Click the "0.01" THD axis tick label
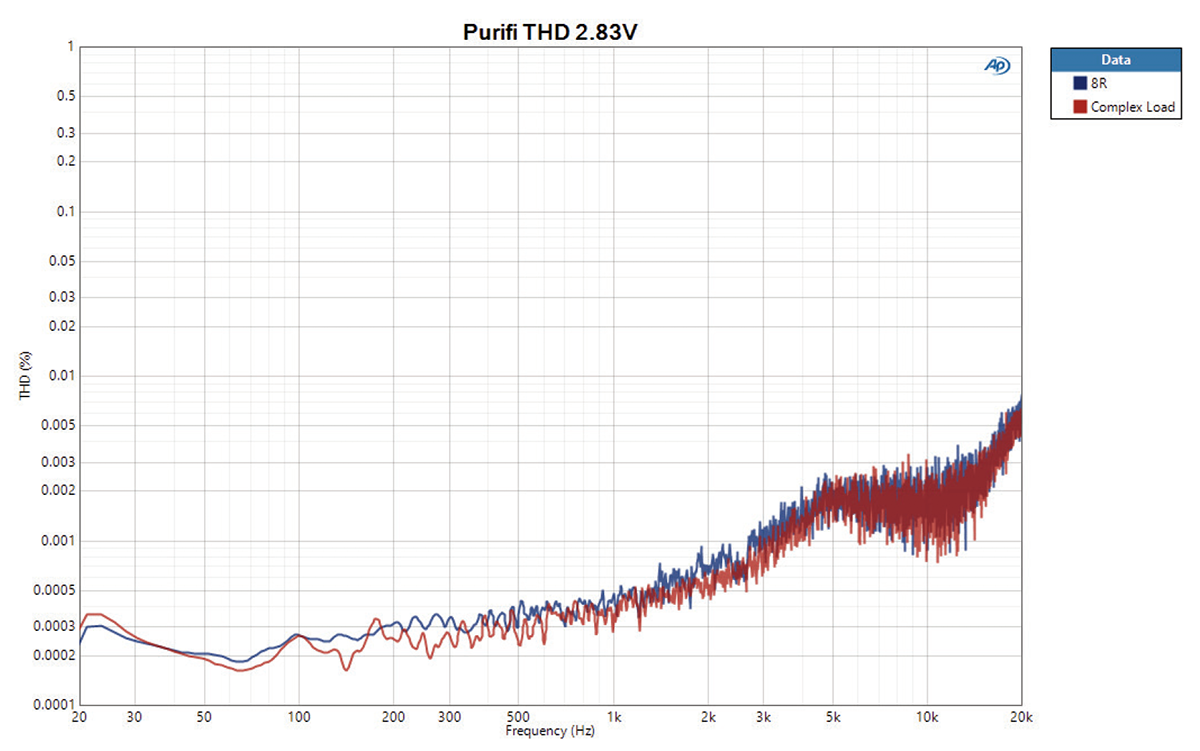This screenshot has height=751, width=1200. tap(63, 376)
